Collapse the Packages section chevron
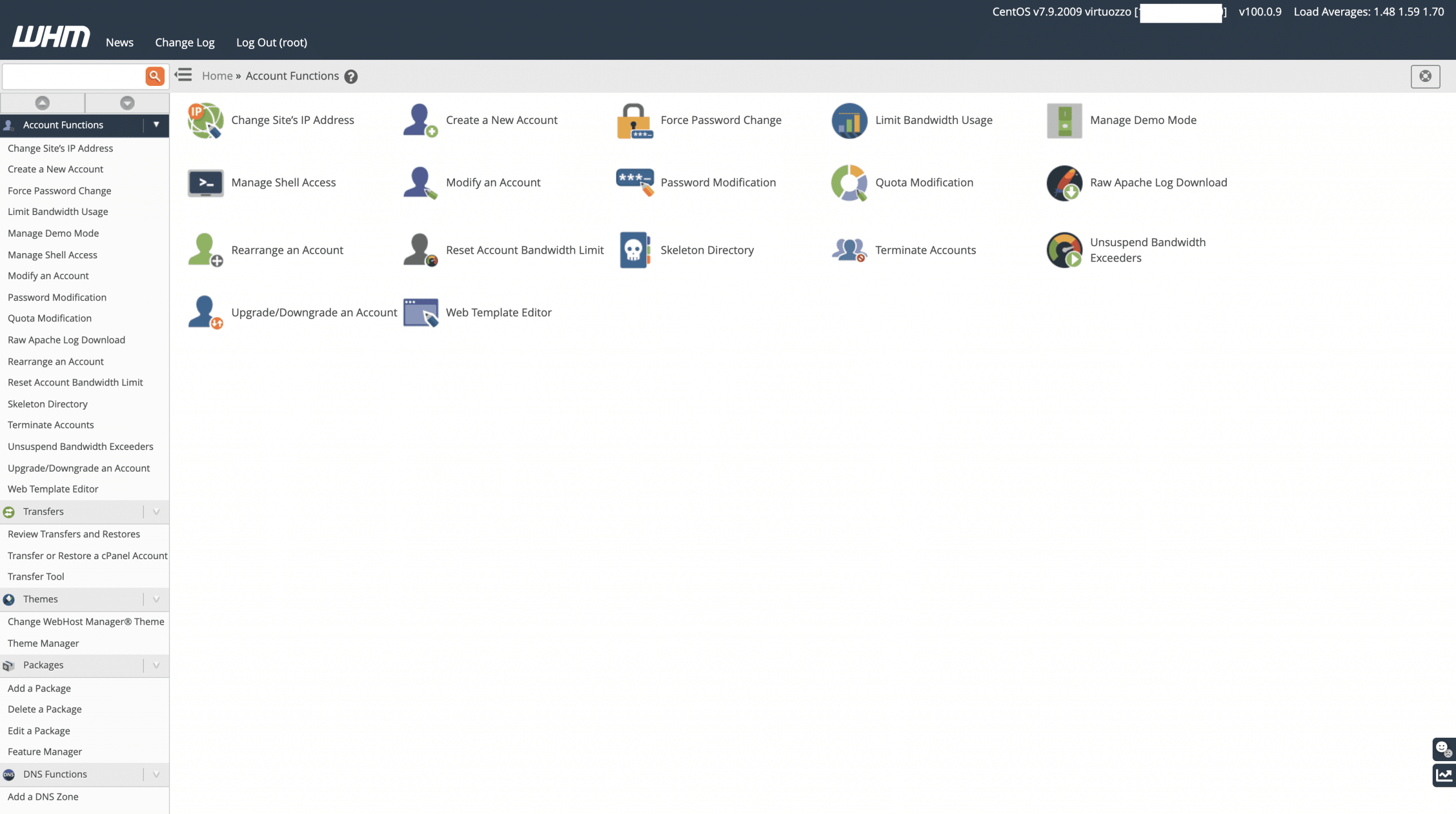 click(x=156, y=666)
